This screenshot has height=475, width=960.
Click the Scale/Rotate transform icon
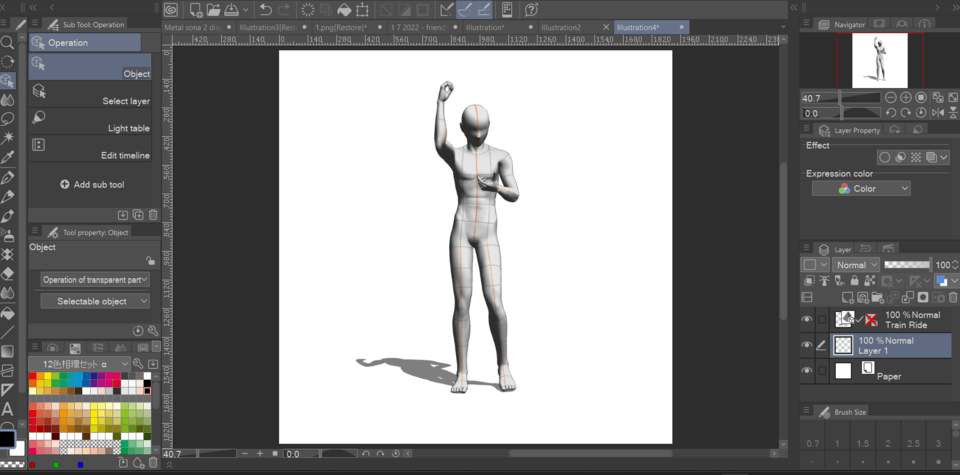click(362, 9)
